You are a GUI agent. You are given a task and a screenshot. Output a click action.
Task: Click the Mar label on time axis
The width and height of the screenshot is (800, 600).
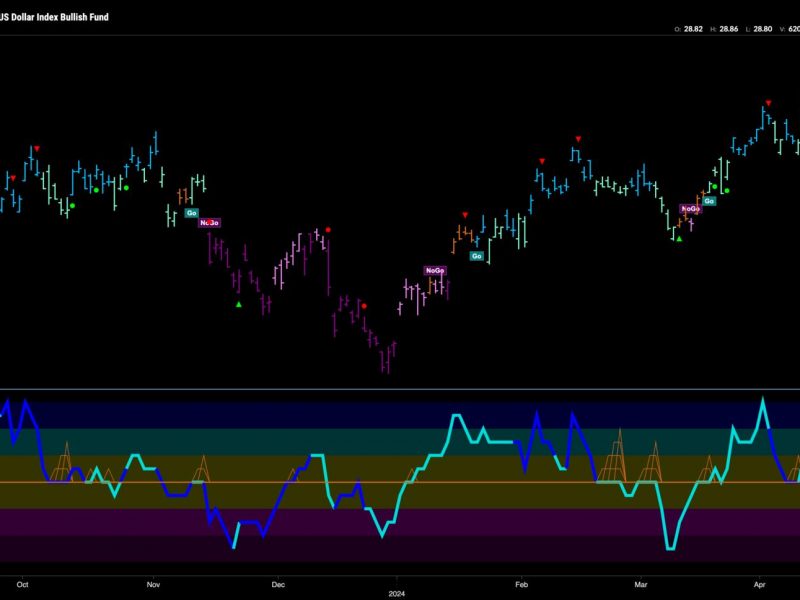point(641,585)
